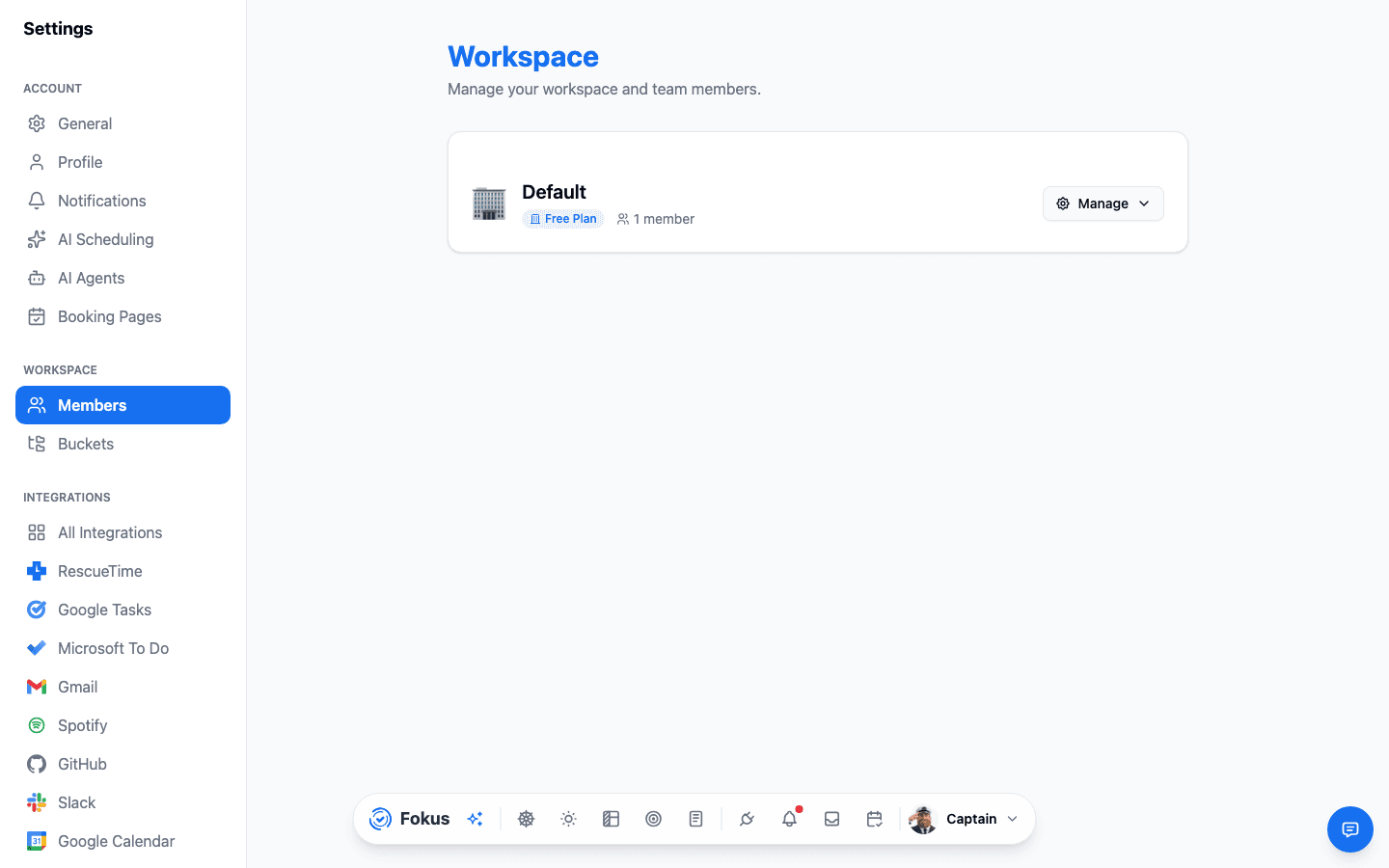The width and height of the screenshot is (1389, 868).
Task: Open Profile settings
Action: pos(123,162)
